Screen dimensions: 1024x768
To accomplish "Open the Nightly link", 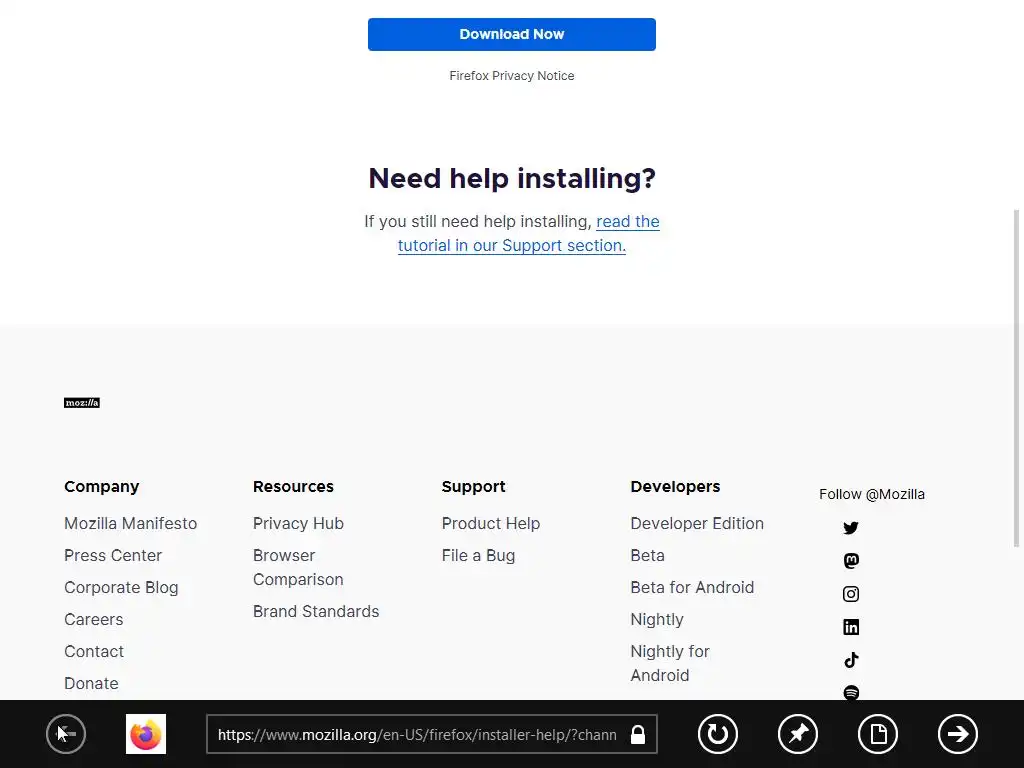I will coord(657,619).
